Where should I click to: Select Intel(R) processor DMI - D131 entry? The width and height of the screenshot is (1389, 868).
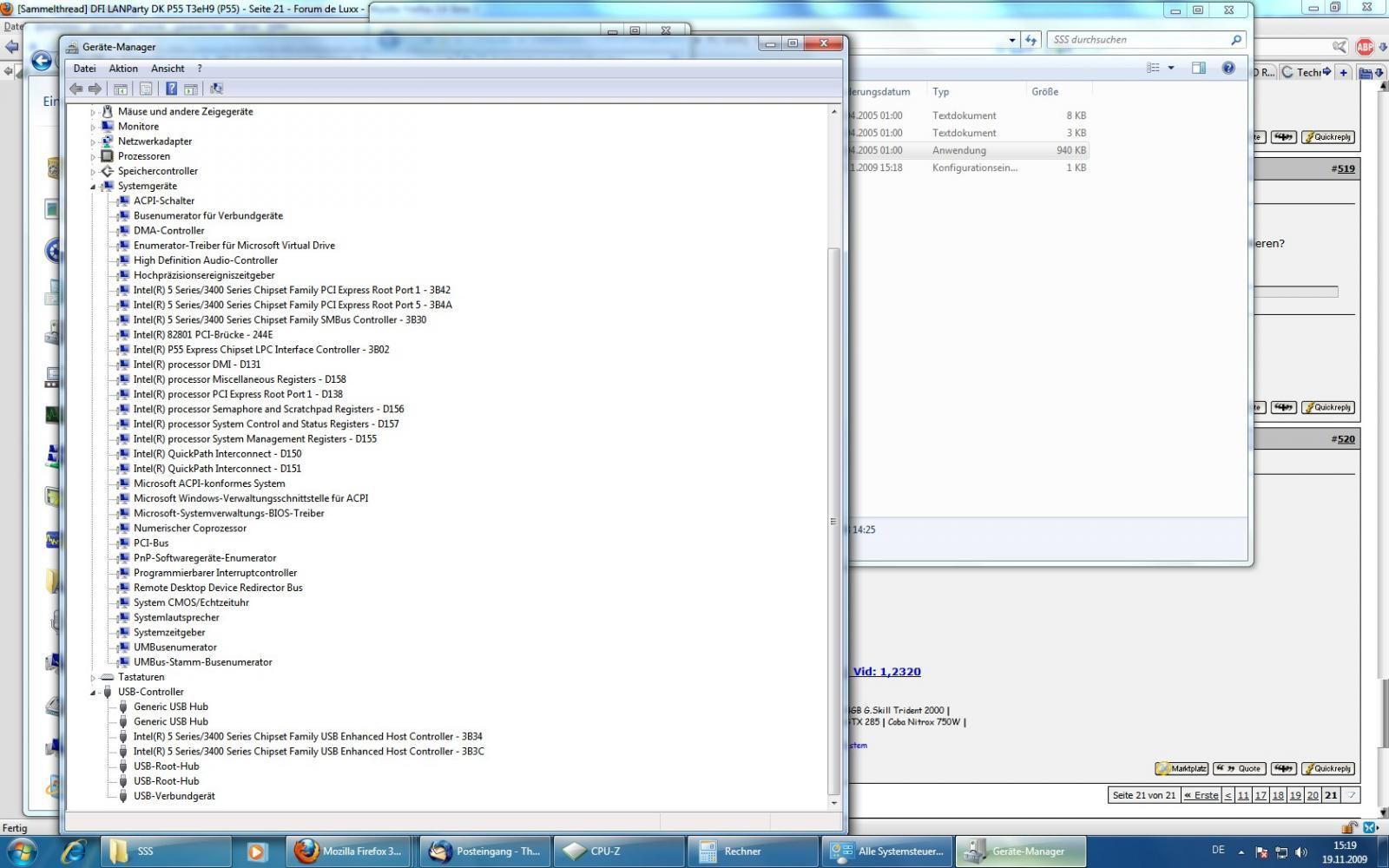coord(196,365)
